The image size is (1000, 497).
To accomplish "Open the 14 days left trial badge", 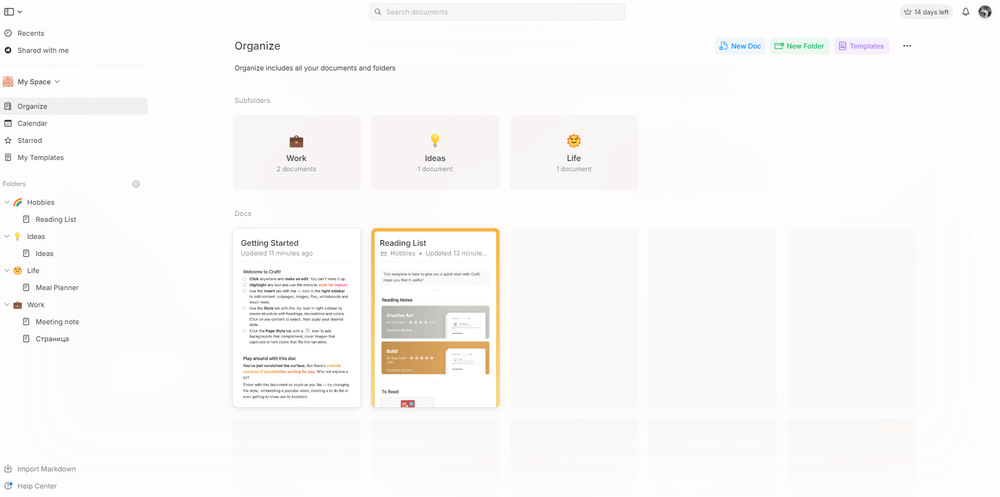I will pos(926,12).
